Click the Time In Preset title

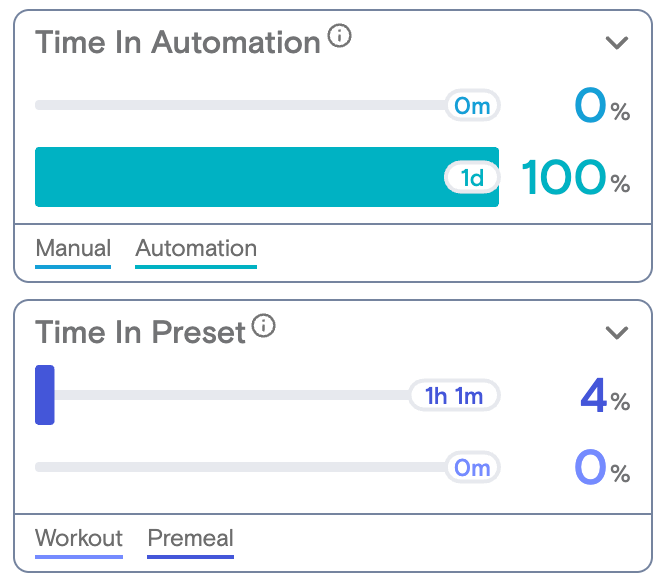click(140, 333)
